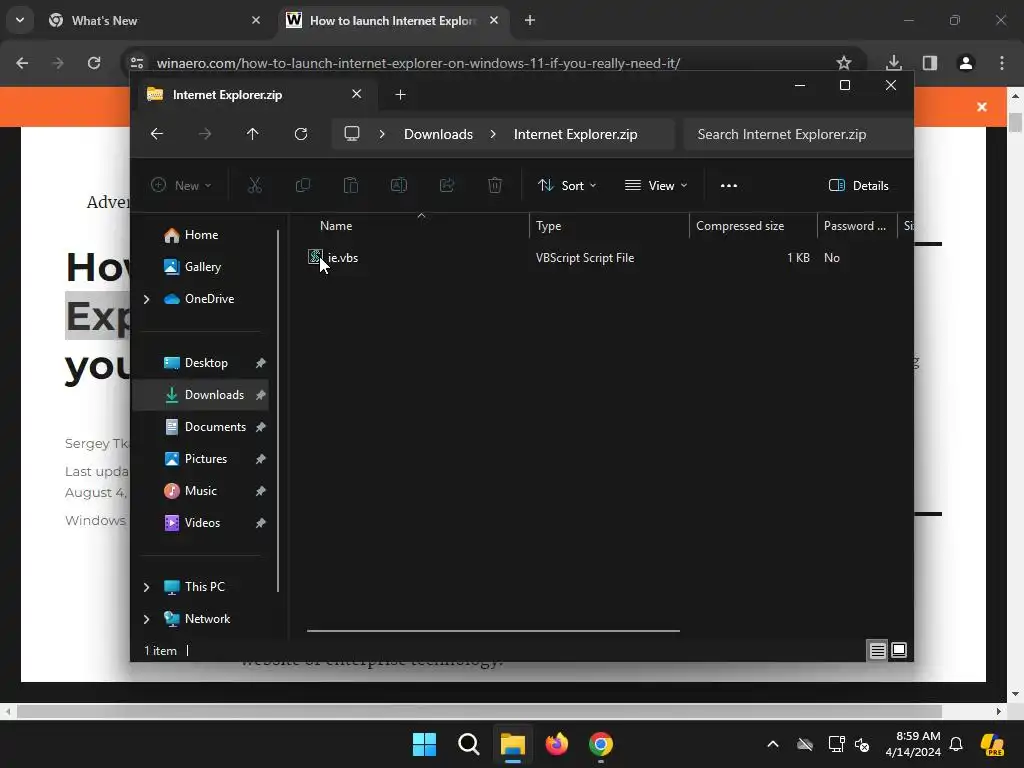Click the Paste clipboard icon

click(351, 185)
